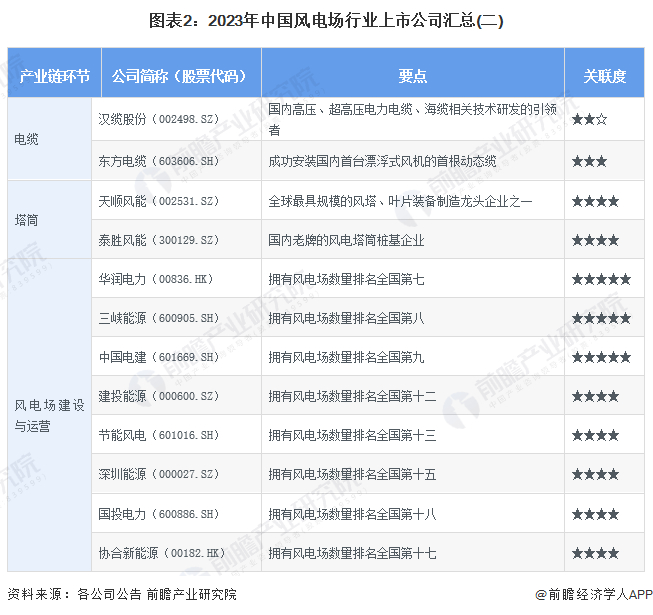Click the star rating for 节能风电

click(596, 436)
